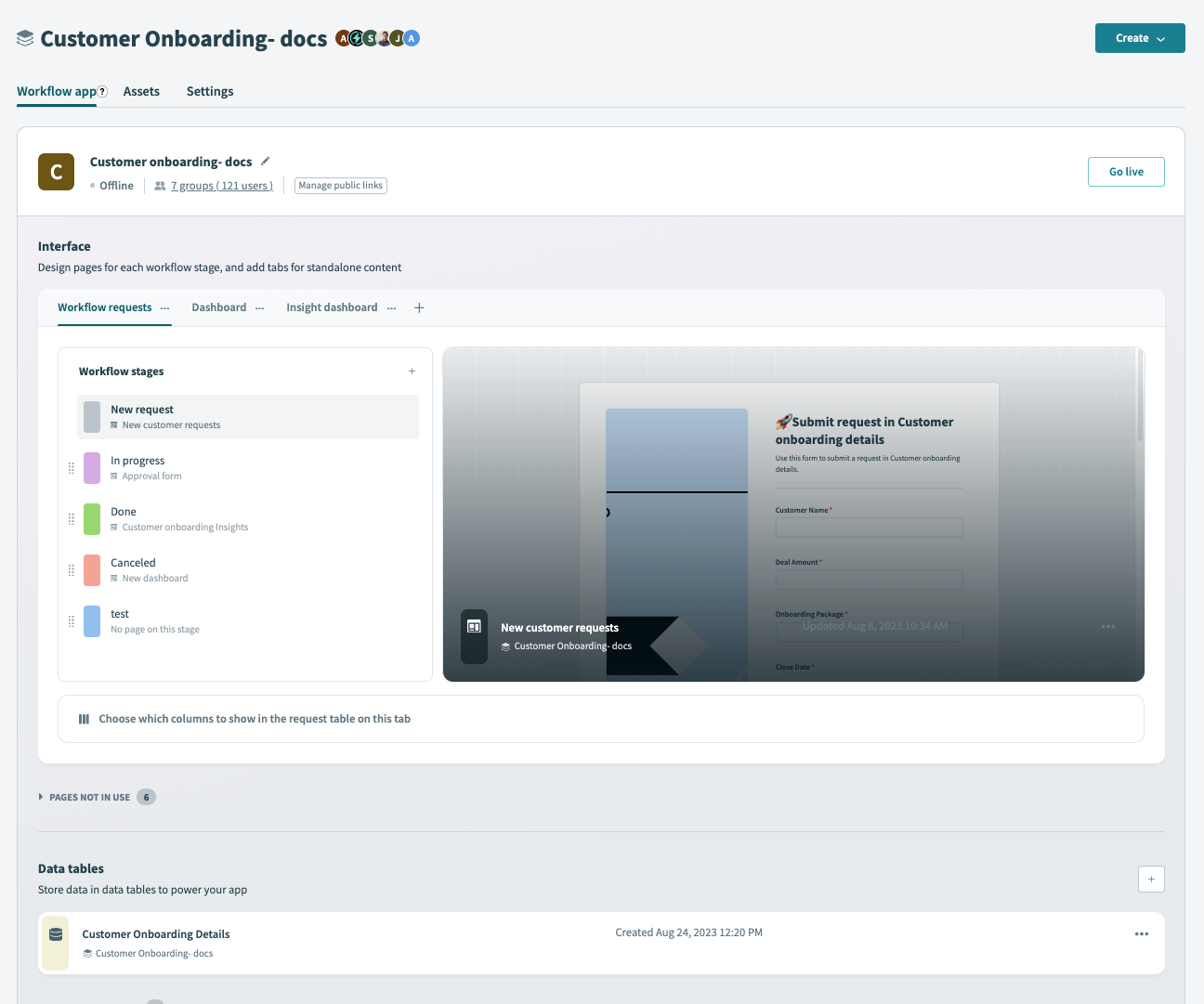Select the In progress stage

248,468
